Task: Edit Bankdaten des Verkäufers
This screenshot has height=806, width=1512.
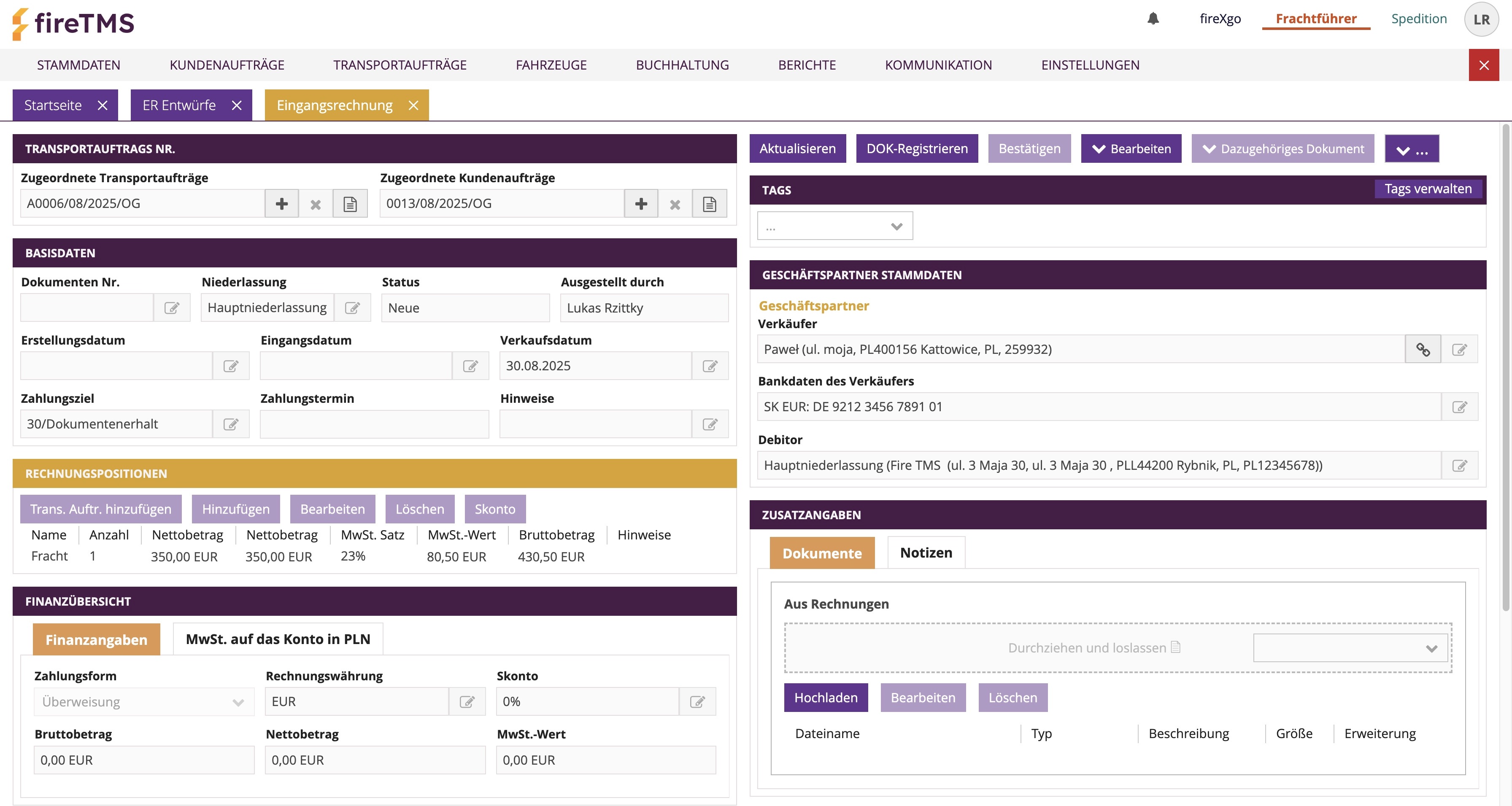Action: tap(1460, 407)
